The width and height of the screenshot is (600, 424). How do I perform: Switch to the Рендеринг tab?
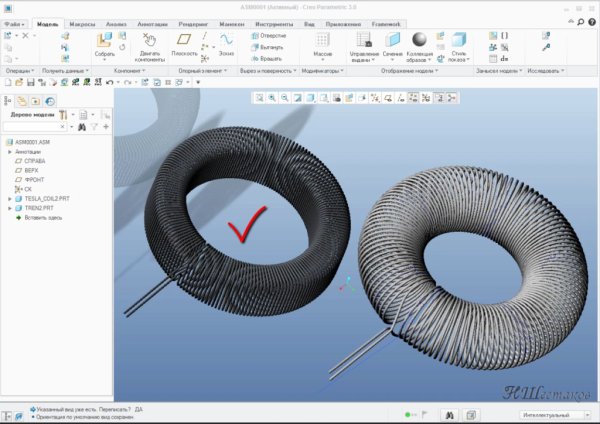click(x=193, y=24)
